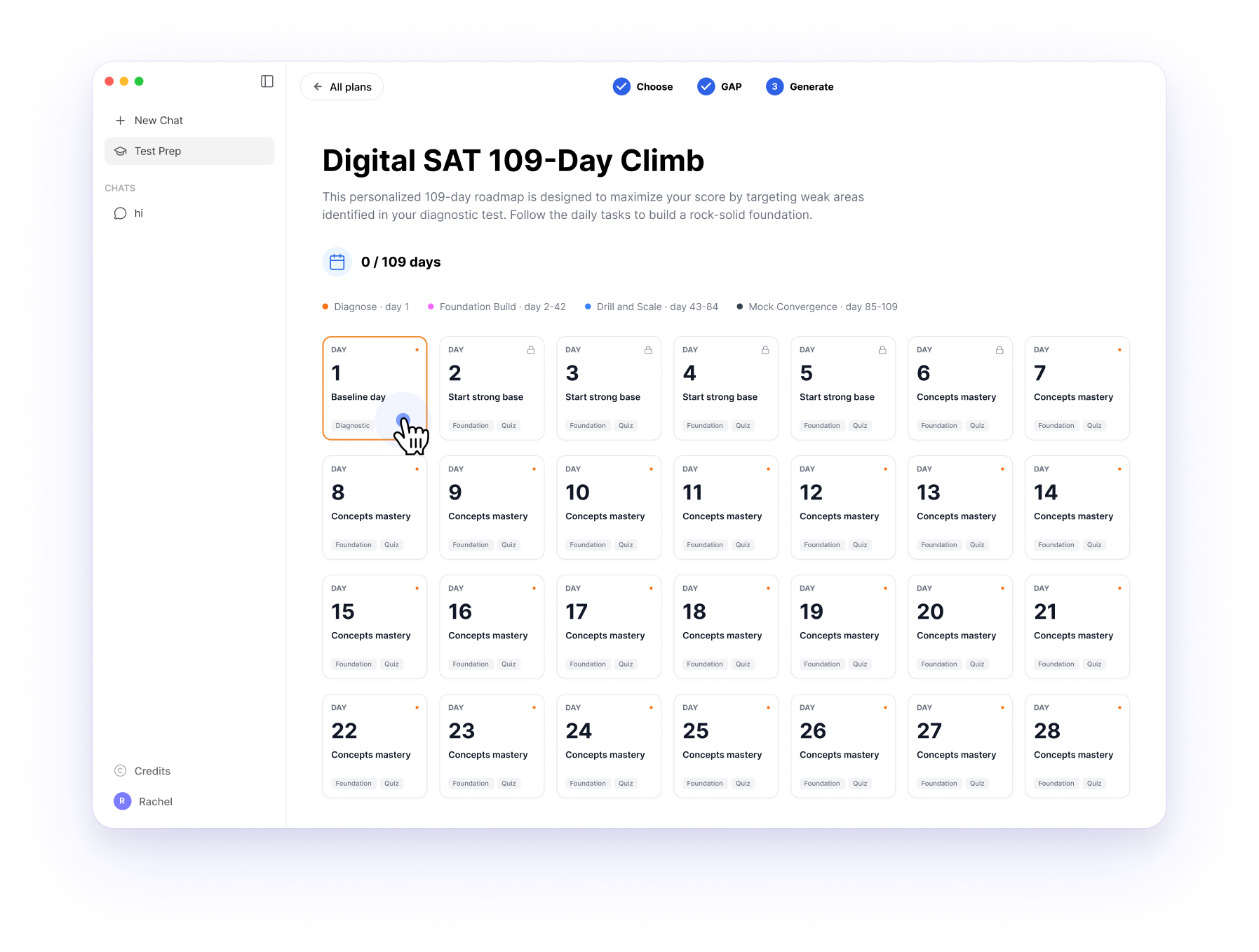Click the lock icon on Day 5 card
The width and height of the screenshot is (1259, 952).
[882, 349]
